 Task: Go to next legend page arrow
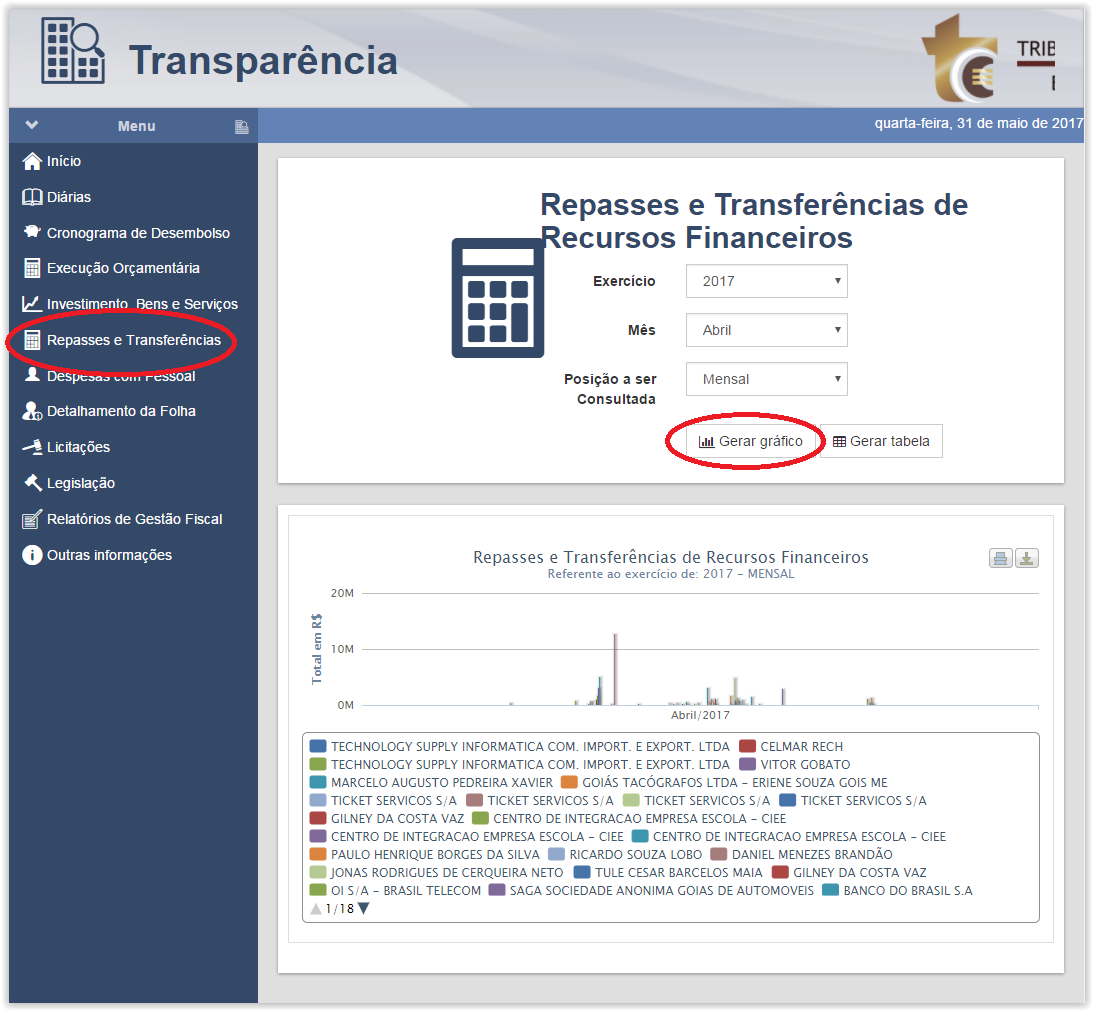click(x=364, y=909)
